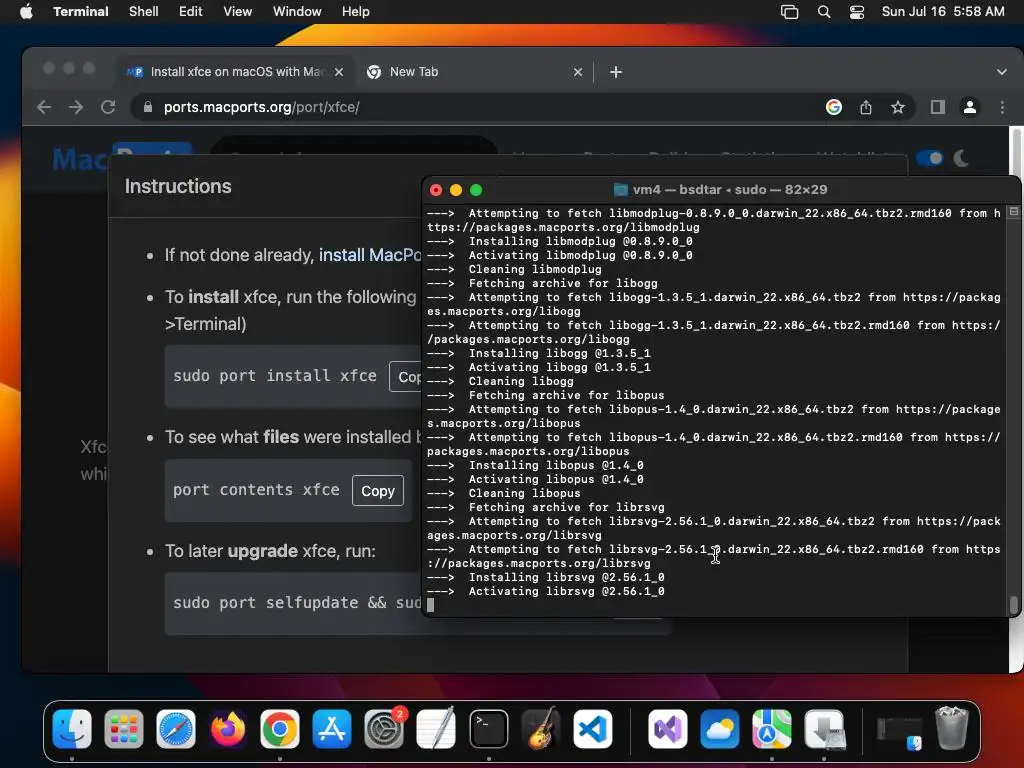The width and height of the screenshot is (1024, 768).
Task: Switch to Install xfce on macOS tab
Action: point(236,72)
